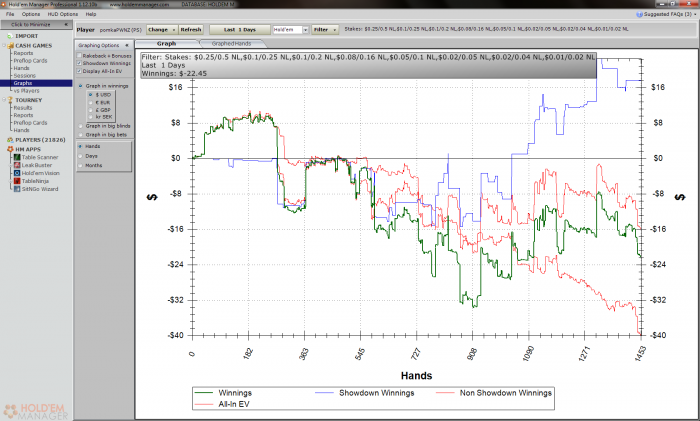Collapse the Graphing Options panel
700x421 pixels.
pyautogui.click(x=126, y=45)
